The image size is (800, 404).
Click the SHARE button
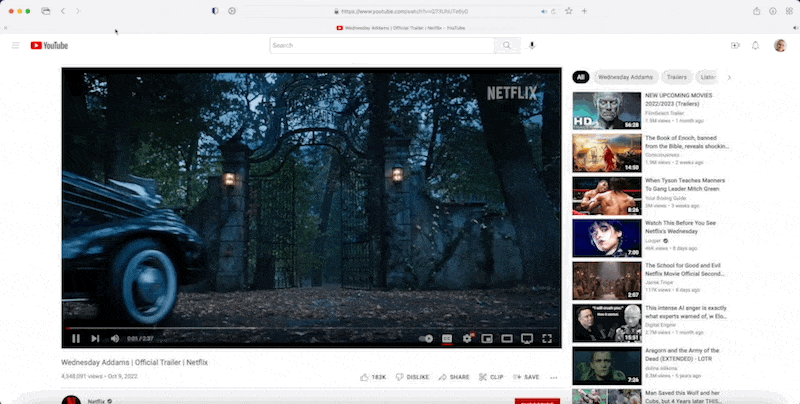pyautogui.click(x=454, y=377)
